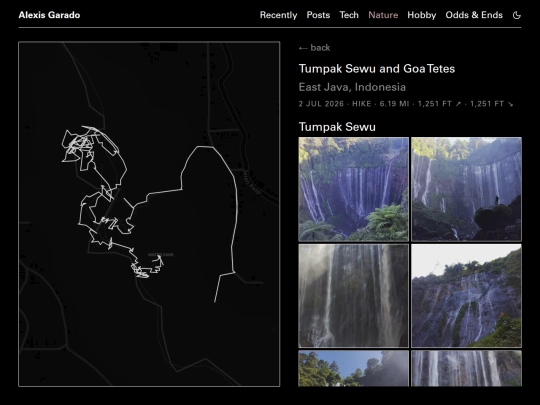Viewport: 540px width, 405px height.
Task: Open the Nature nav item
Action: (383, 15)
